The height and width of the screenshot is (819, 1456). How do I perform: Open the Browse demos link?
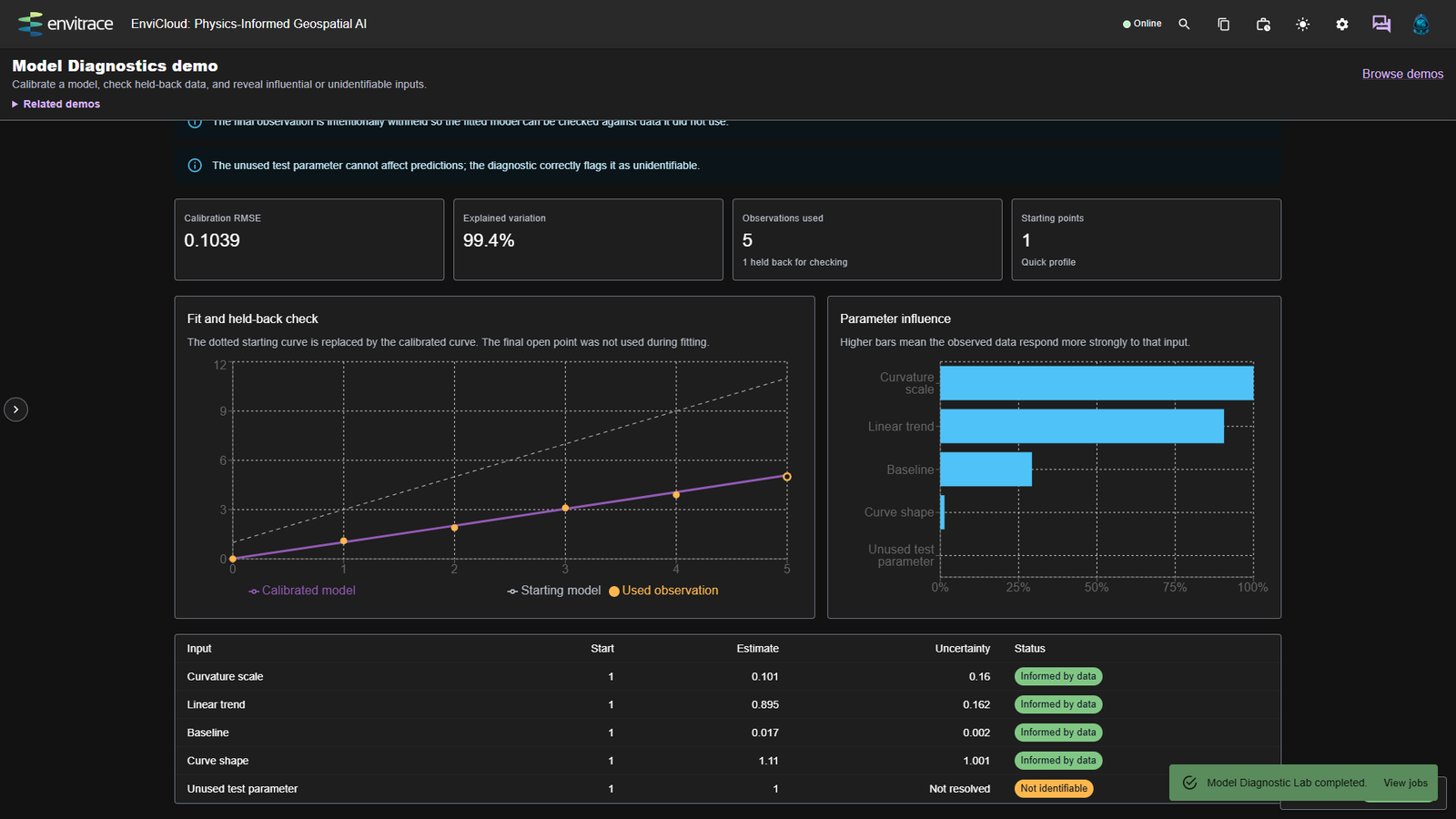click(1402, 74)
